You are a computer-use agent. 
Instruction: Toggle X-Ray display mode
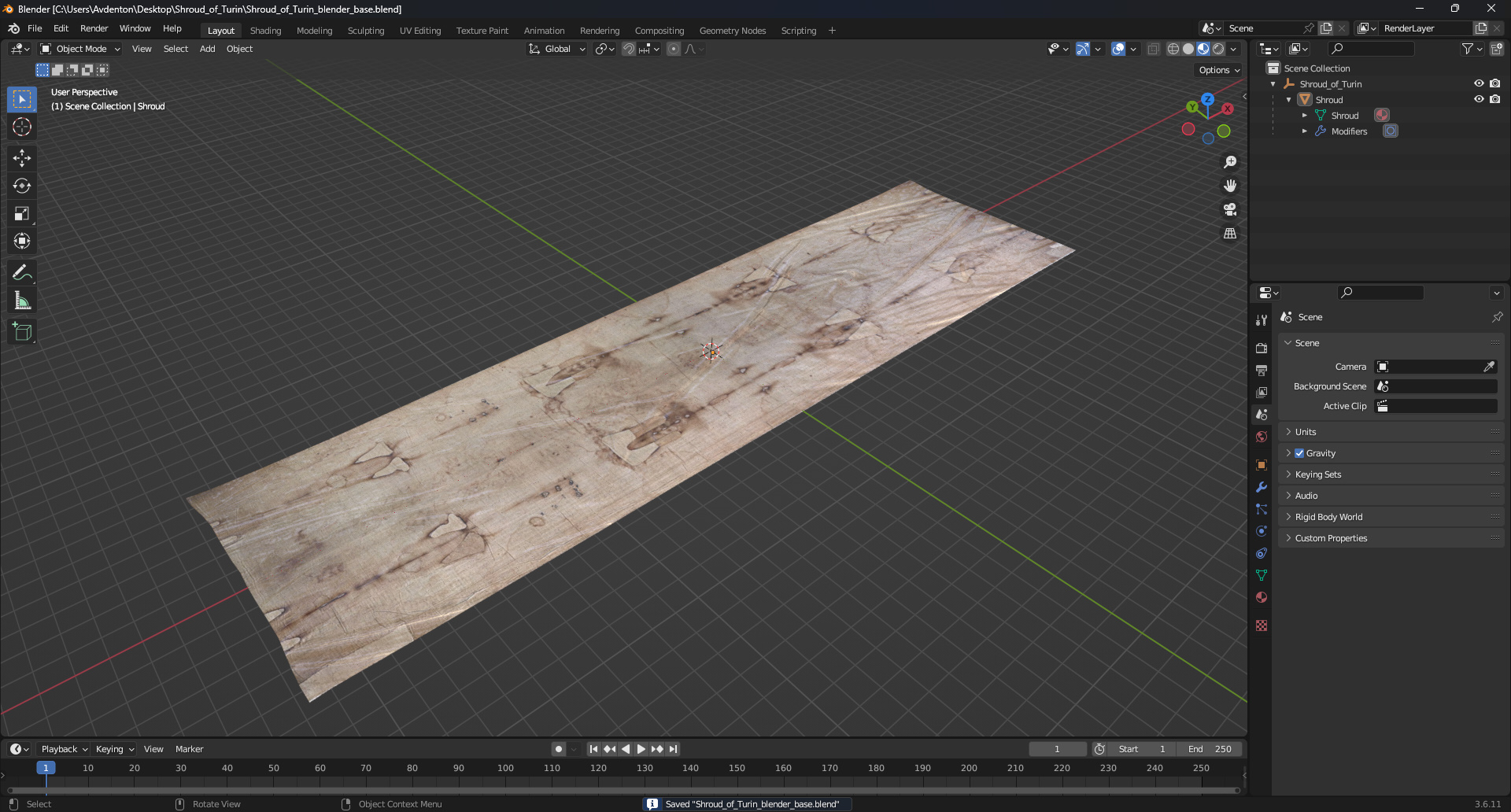[x=1154, y=49]
